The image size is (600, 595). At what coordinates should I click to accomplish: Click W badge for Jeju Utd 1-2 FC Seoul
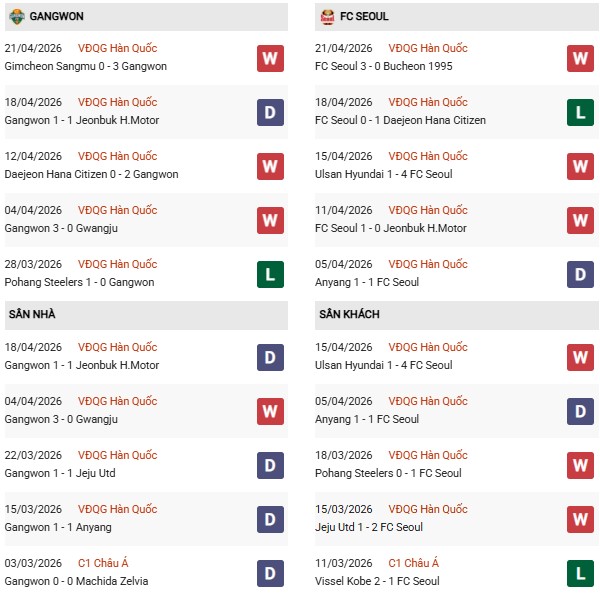[580, 519]
